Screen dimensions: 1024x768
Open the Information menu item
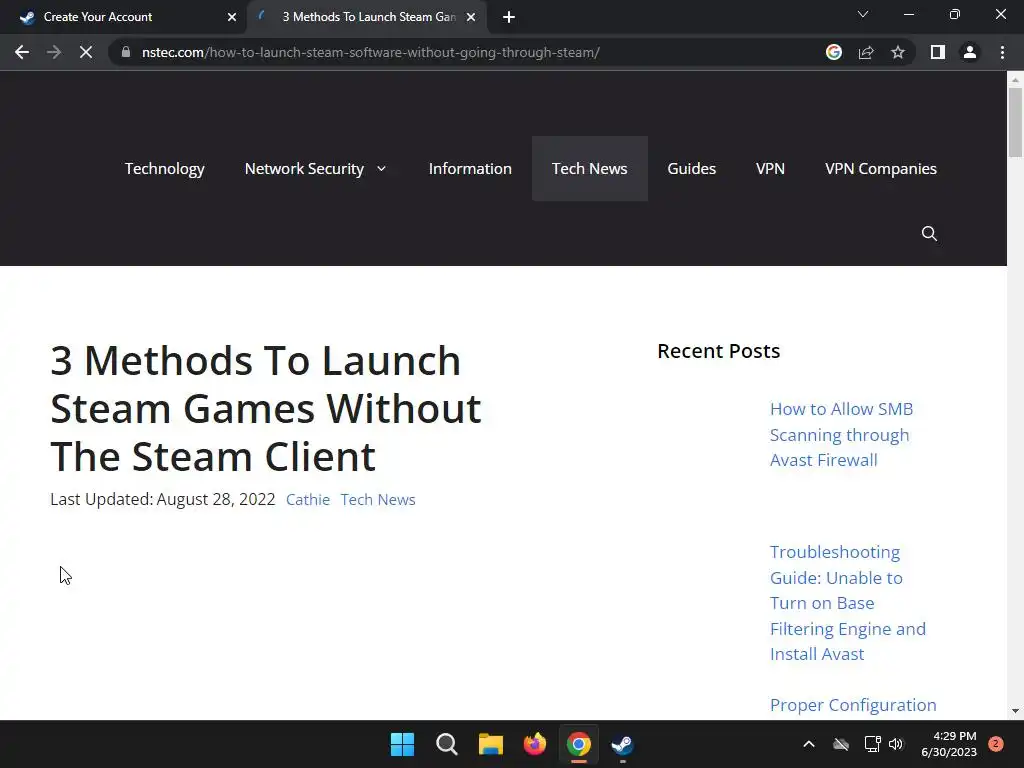tap(470, 168)
